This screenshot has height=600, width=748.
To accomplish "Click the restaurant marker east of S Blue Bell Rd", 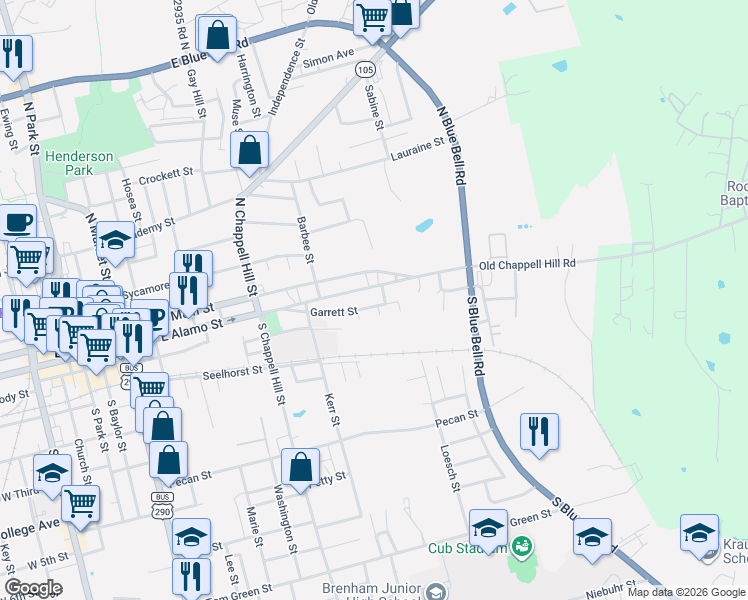I will click(539, 433).
